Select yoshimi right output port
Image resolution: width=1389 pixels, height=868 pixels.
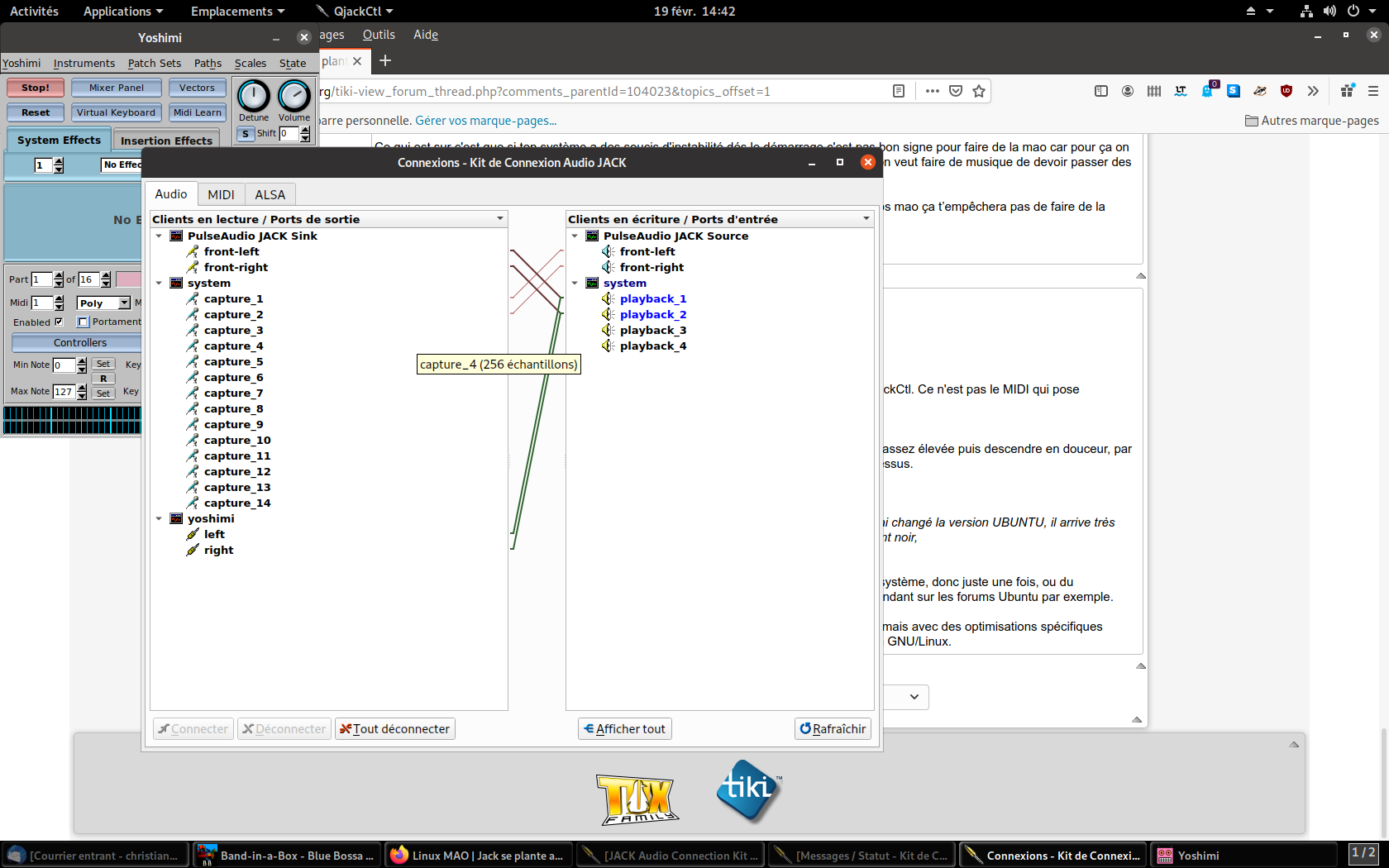pyautogui.click(x=218, y=550)
